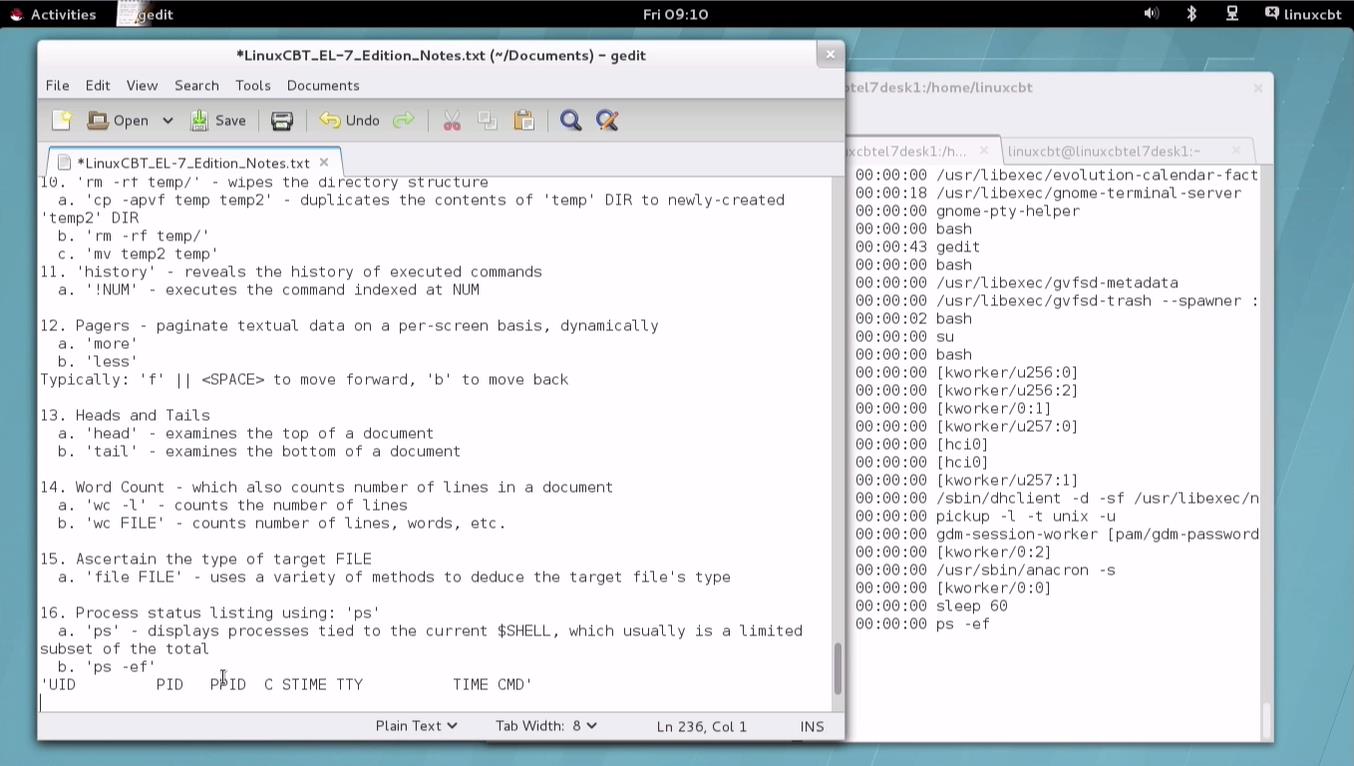1354x766 pixels.
Task: Close the terminal window behind
Action: tap(1258, 88)
